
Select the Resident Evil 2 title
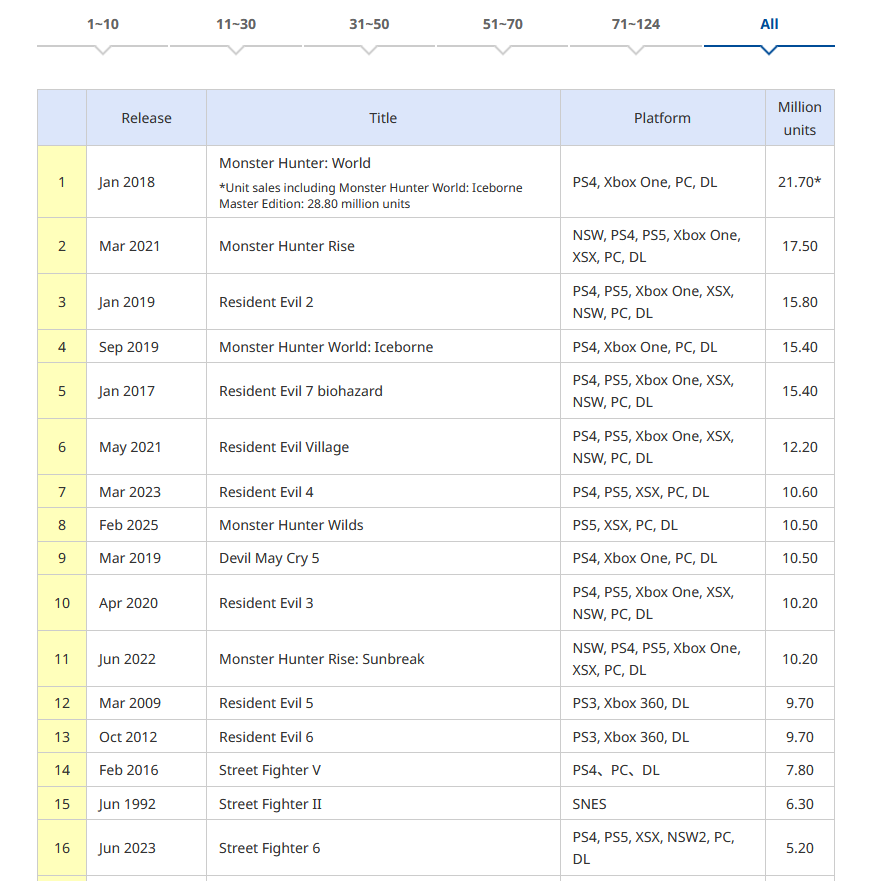point(266,302)
